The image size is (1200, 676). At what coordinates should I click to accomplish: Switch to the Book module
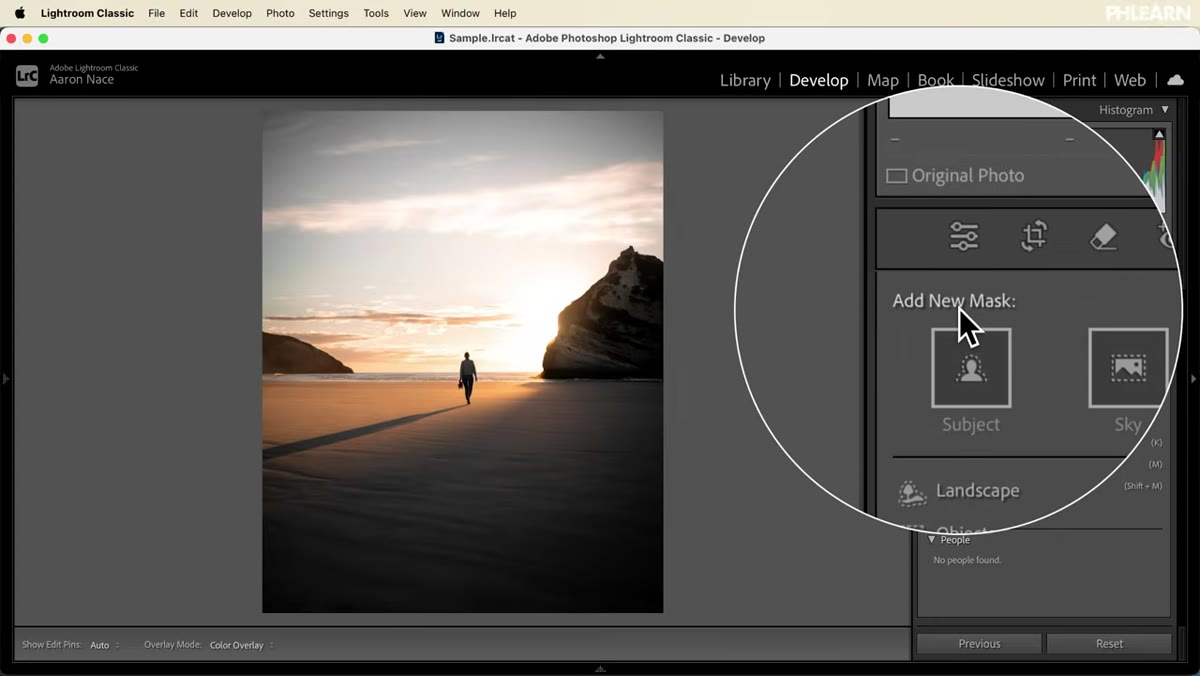pos(935,80)
